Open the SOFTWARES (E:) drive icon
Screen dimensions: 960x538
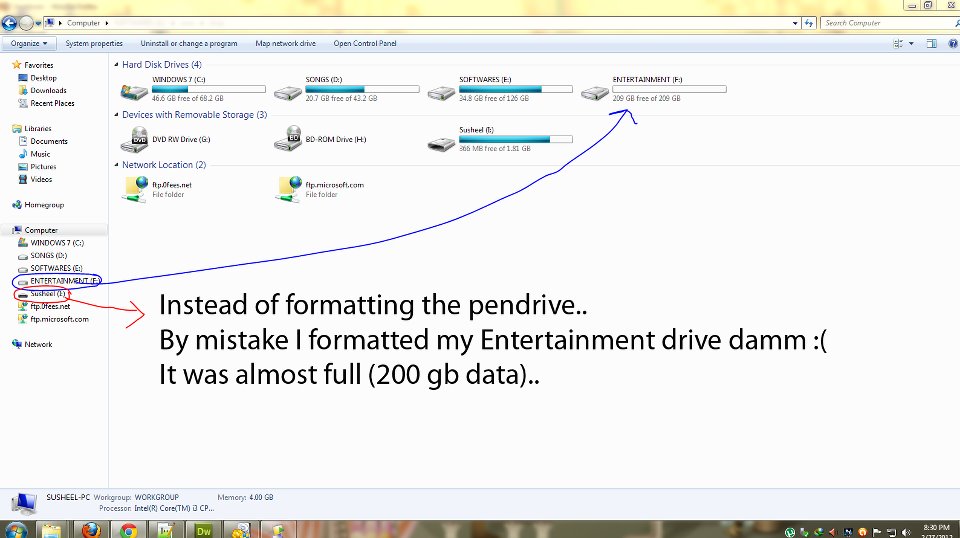[441, 93]
